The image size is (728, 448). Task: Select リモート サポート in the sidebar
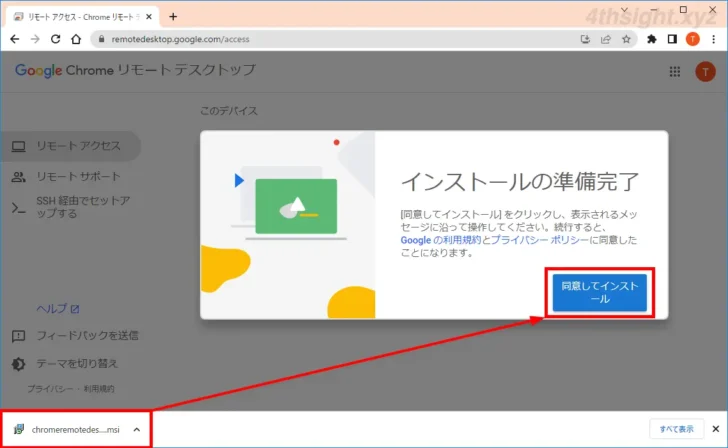click(71, 177)
